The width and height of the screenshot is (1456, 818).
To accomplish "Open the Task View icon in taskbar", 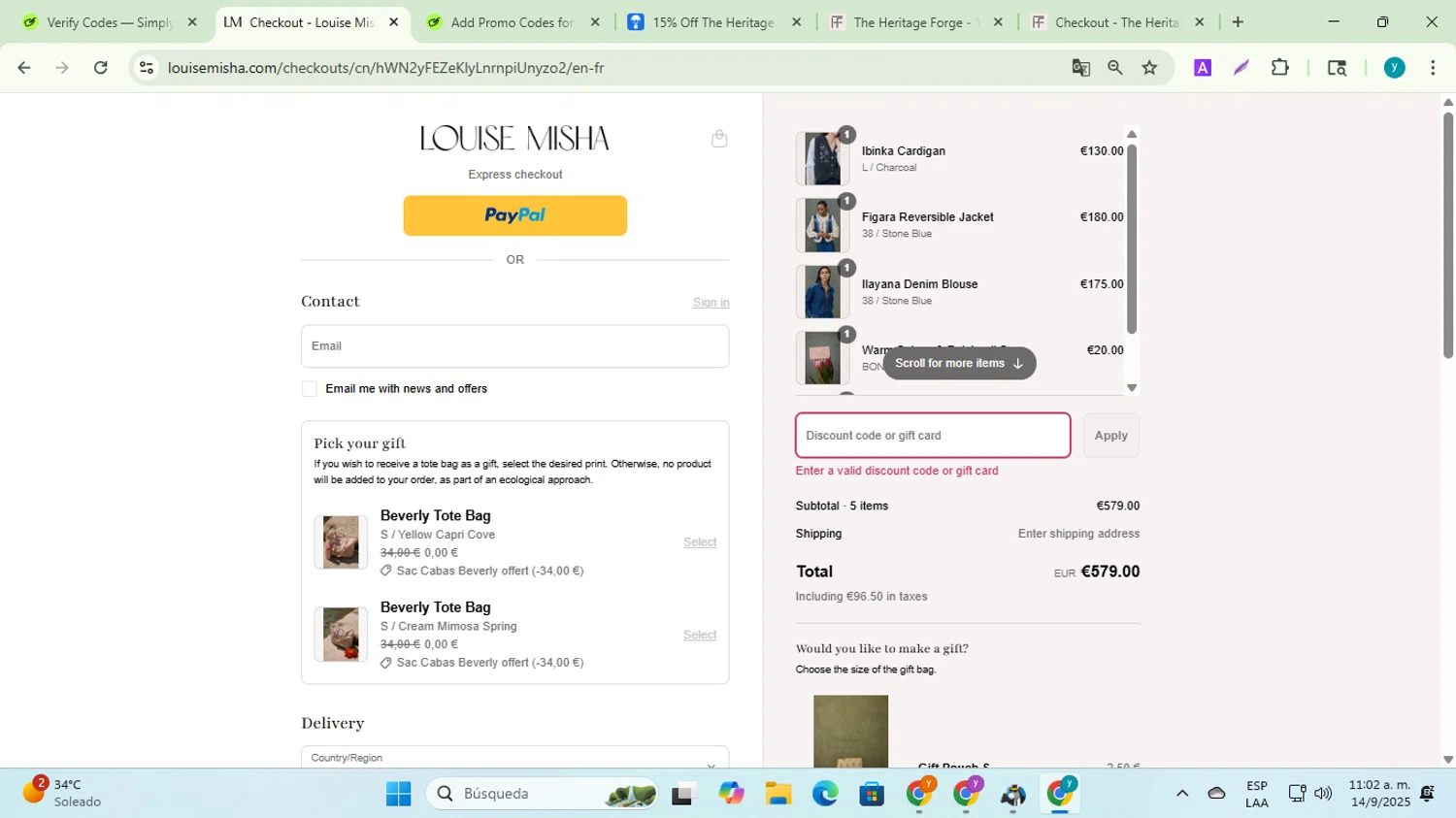I will (x=683, y=794).
